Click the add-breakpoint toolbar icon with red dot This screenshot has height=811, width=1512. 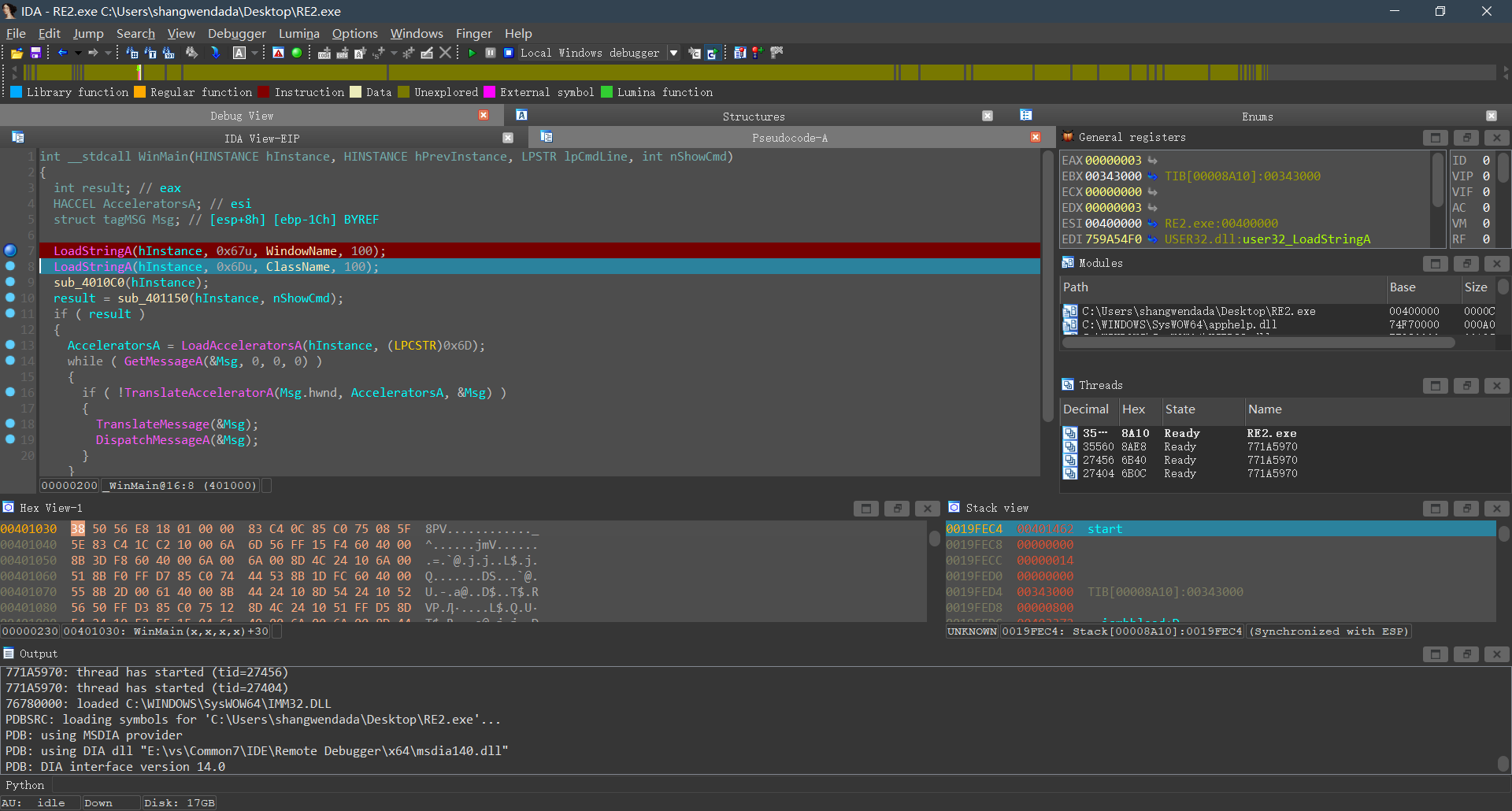click(x=757, y=53)
